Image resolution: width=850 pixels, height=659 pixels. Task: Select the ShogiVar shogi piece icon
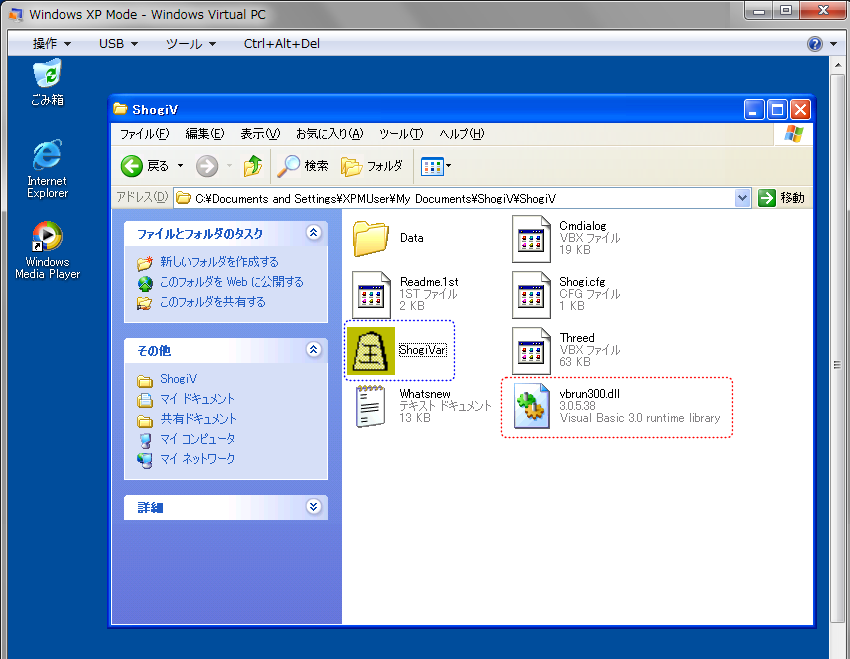point(371,351)
